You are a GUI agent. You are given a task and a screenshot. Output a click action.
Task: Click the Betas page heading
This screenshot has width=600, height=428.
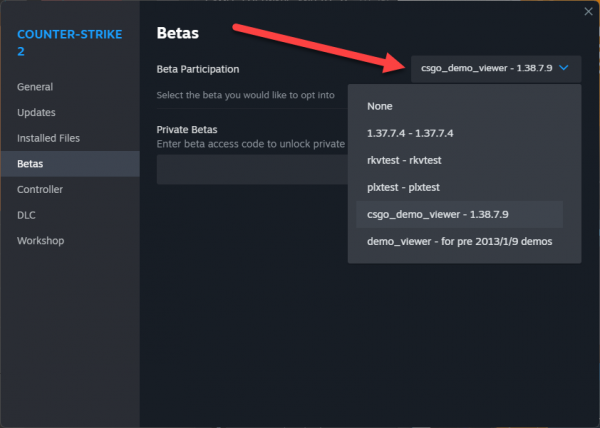pyautogui.click(x=178, y=33)
